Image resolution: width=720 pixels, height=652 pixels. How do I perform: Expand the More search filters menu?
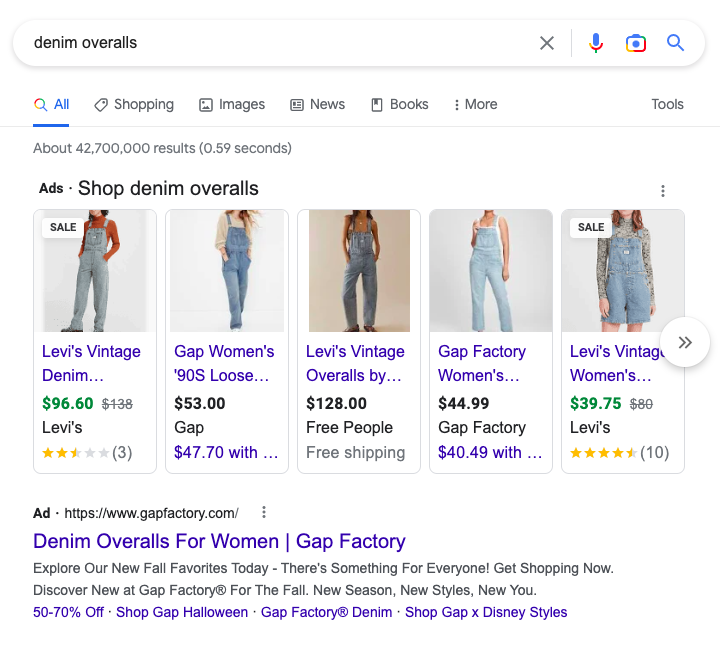click(475, 104)
